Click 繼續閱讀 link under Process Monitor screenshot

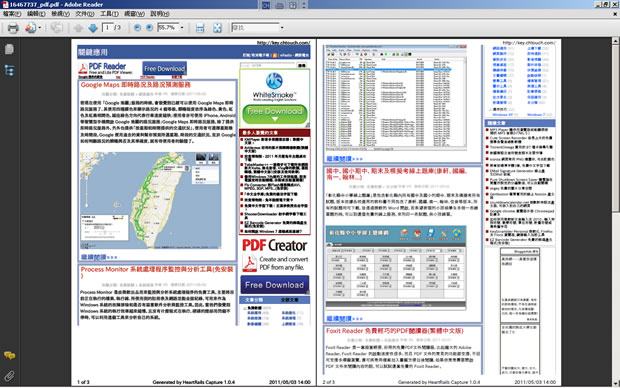point(344,159)
